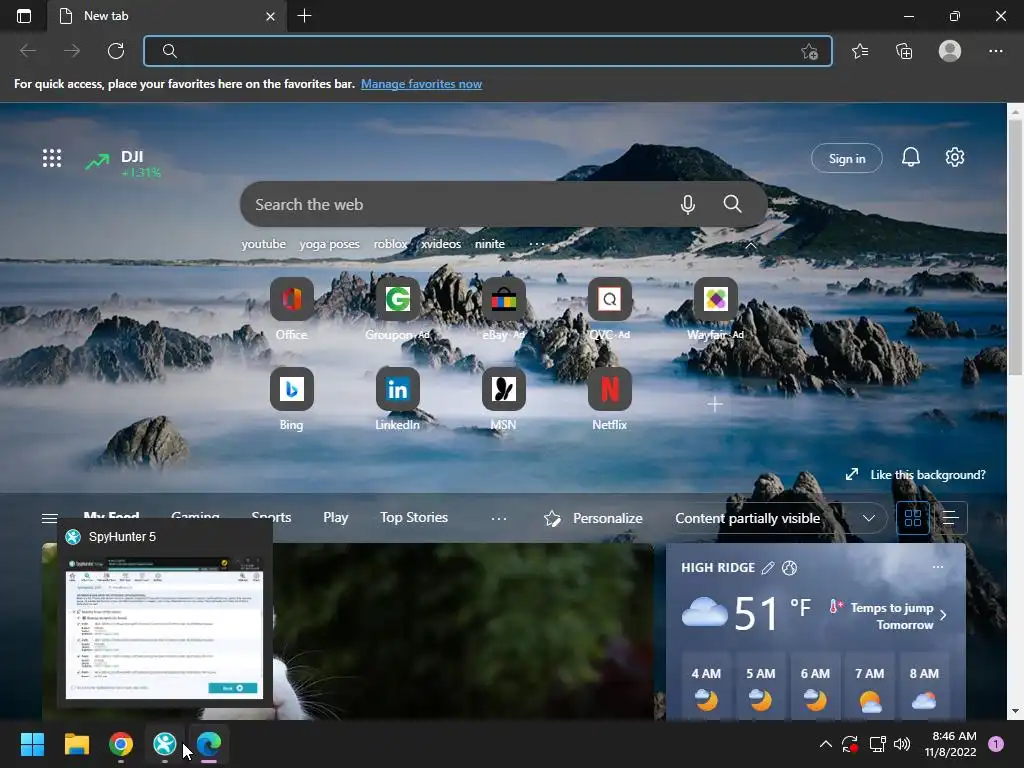Show more suggested searches ellipsis
1024x768 pixels.
536,244
